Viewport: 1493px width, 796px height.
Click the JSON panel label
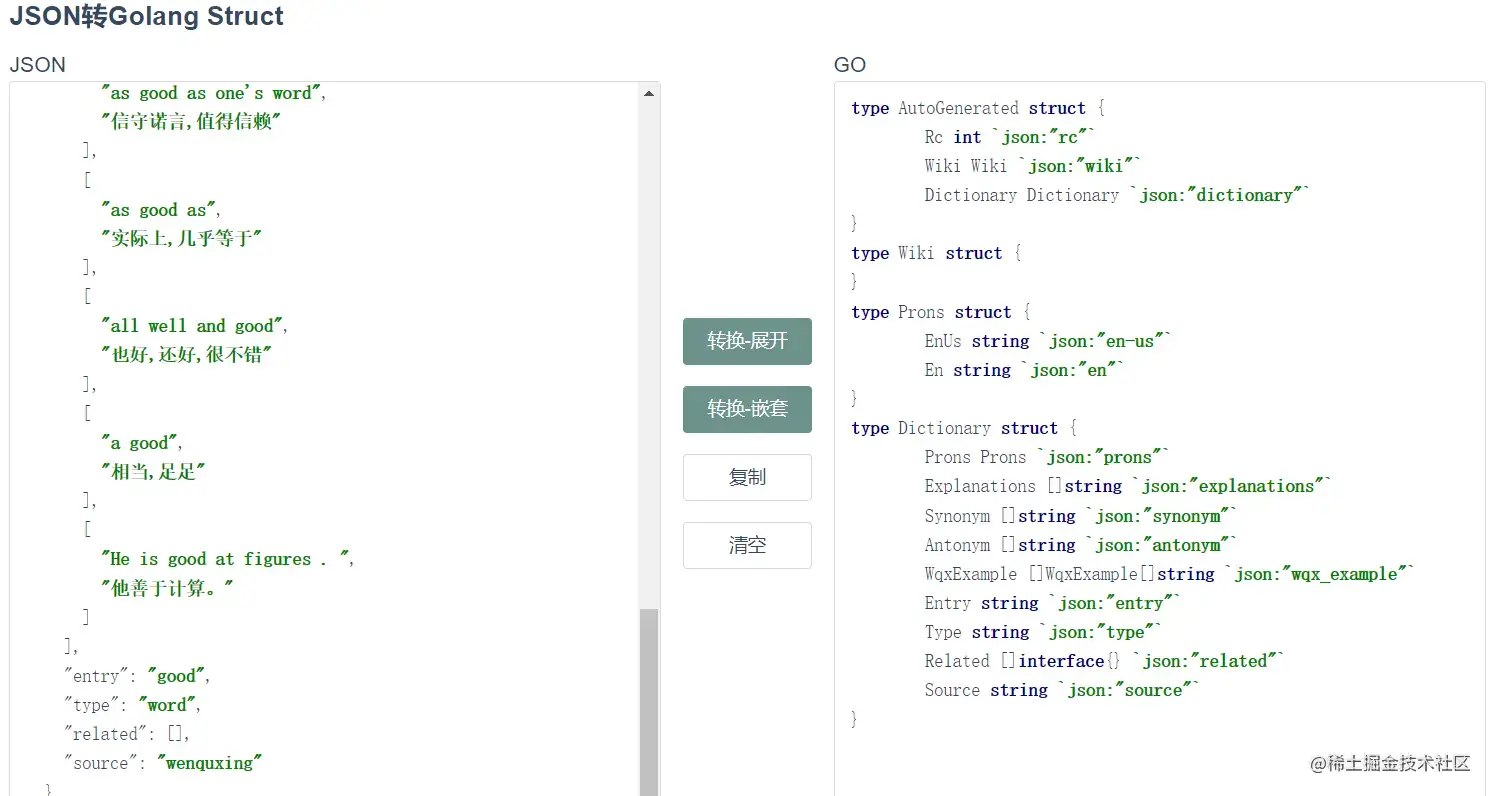click(37, 65)
